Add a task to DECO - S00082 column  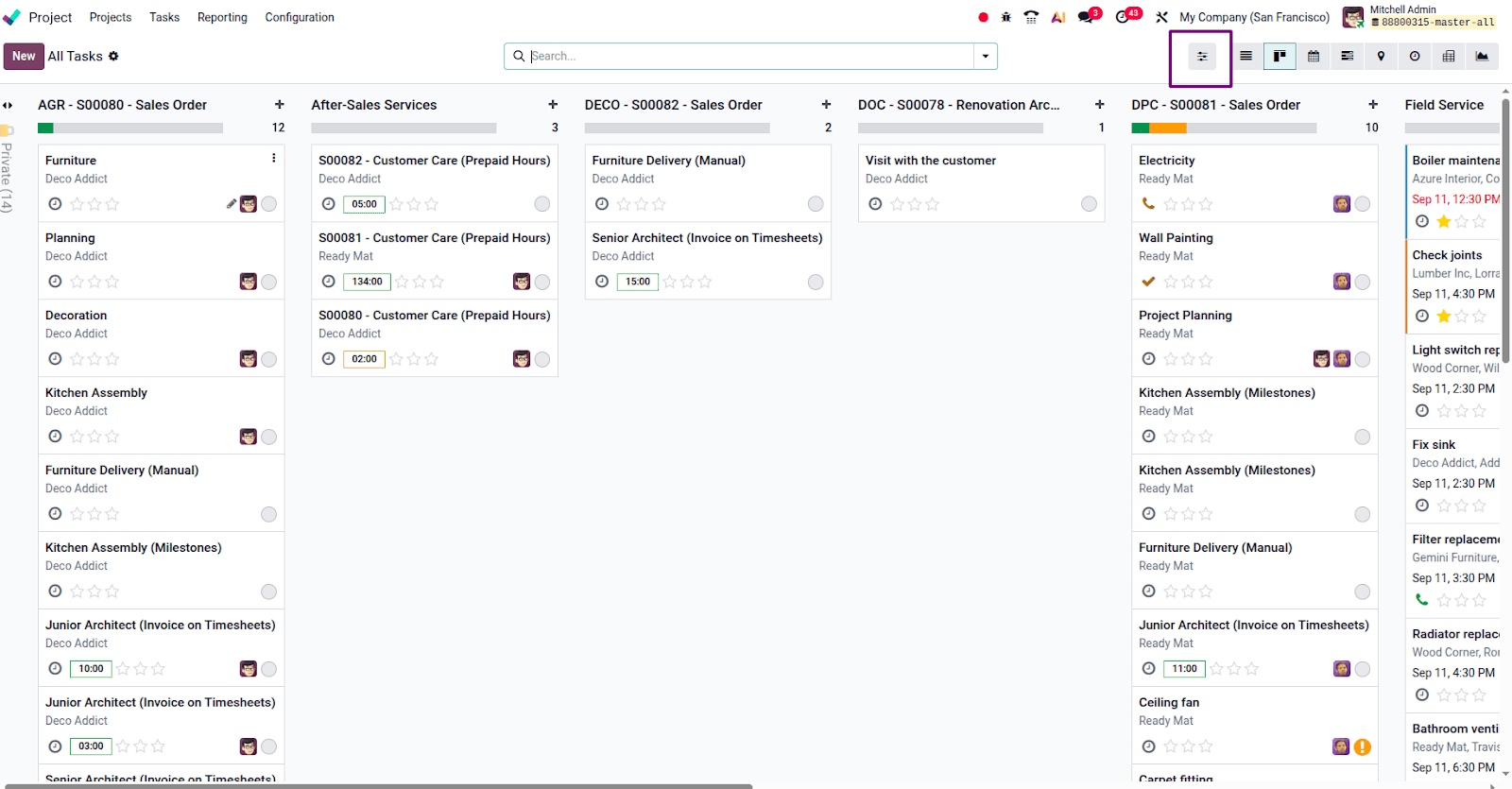click(826, 105)
